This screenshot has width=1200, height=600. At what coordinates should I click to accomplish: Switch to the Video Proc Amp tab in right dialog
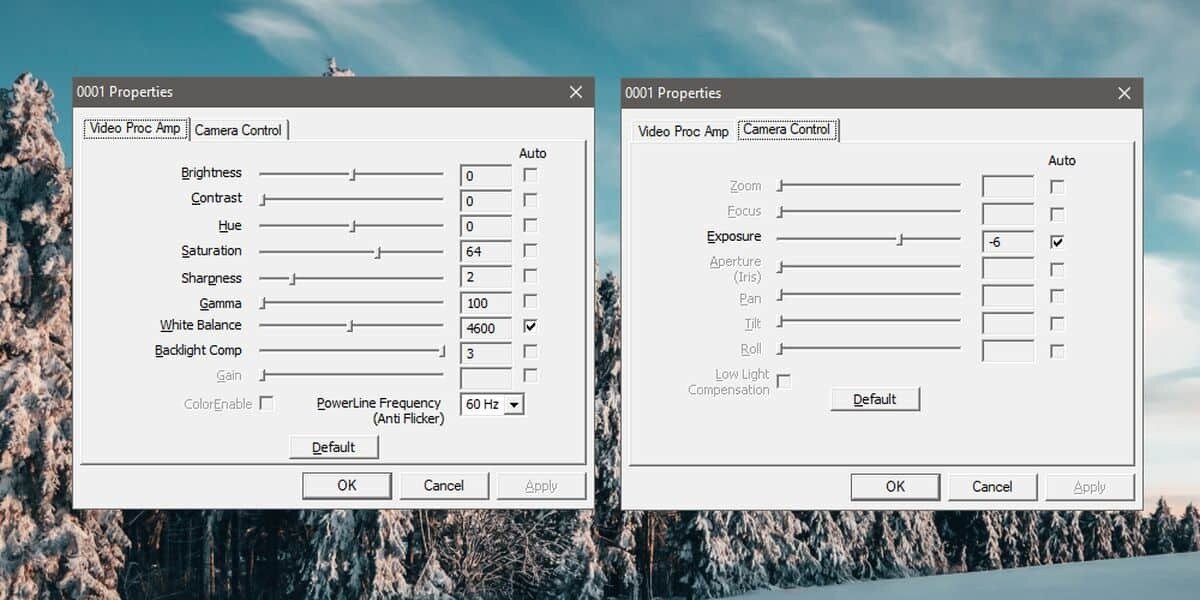click(x=682, y=130)
